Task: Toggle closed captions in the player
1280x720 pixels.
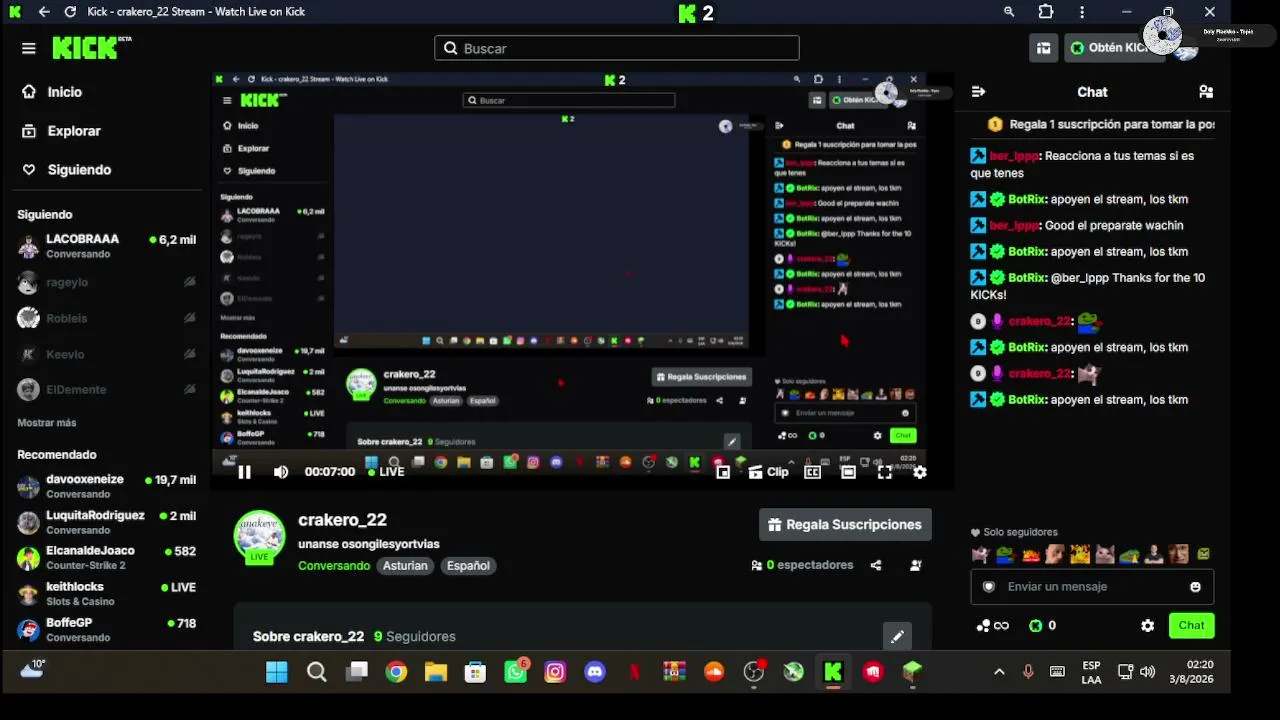Action: tap(813, 472)
